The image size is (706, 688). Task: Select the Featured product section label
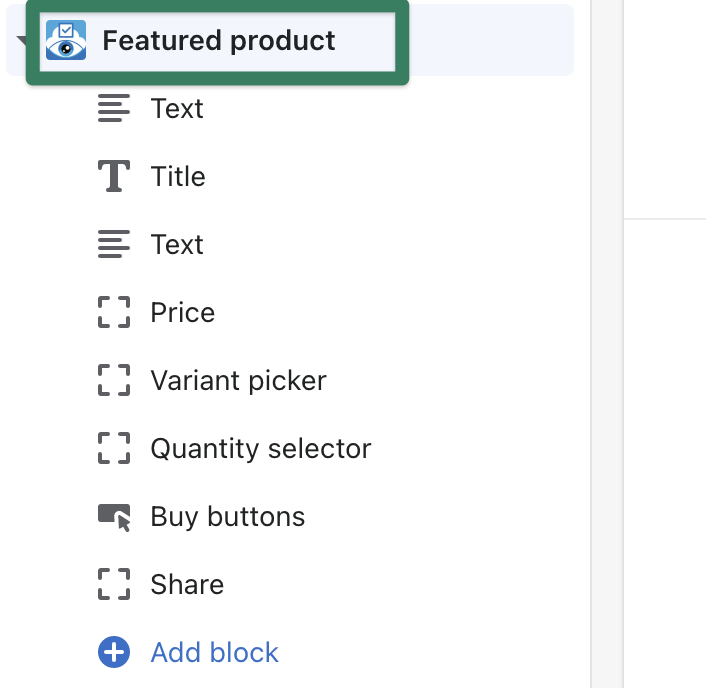[x=219, y=41]
